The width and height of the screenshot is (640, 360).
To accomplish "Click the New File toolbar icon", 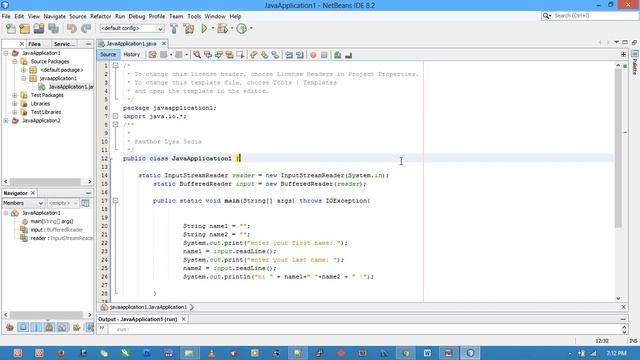I will click(x=11, y=29).
